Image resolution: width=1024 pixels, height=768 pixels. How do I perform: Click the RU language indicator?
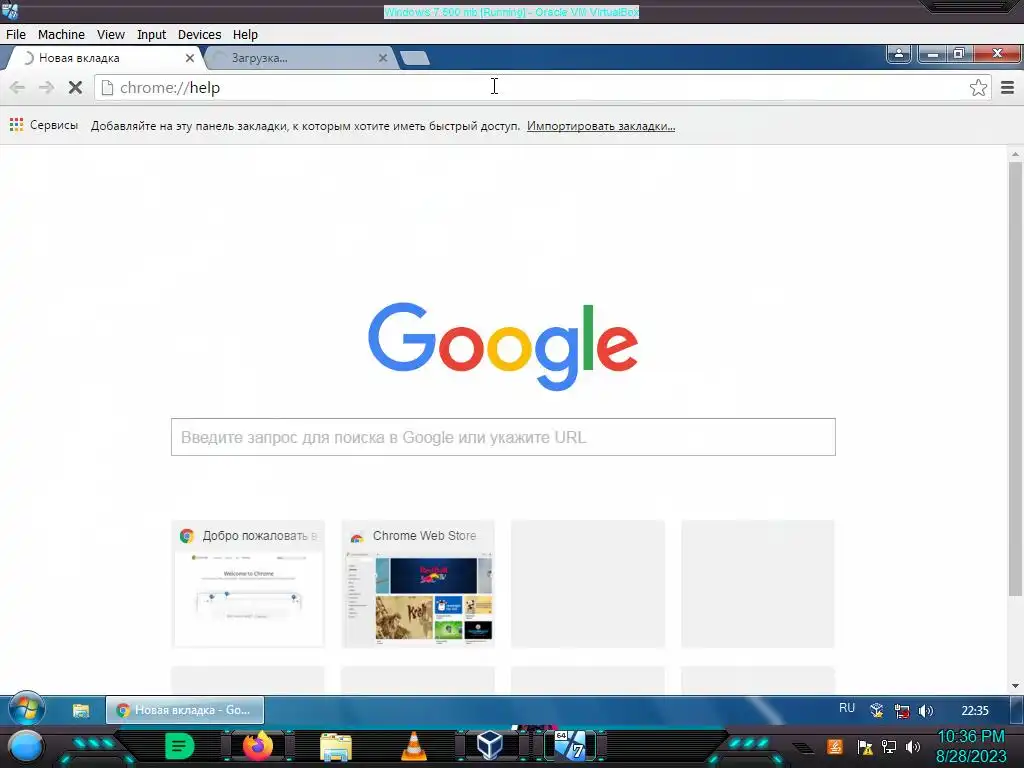(x=846, y=708)
